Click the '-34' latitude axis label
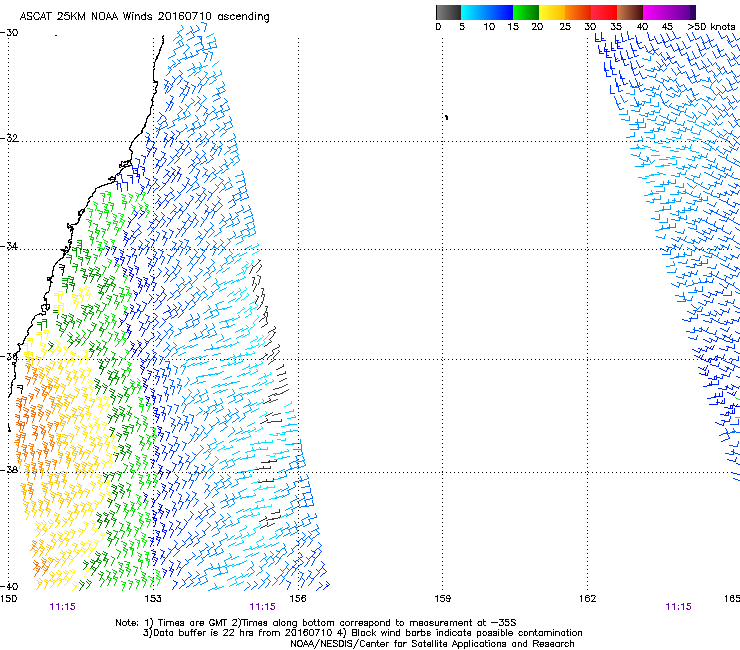Viewport: 740px width, 650px height. 9,246
